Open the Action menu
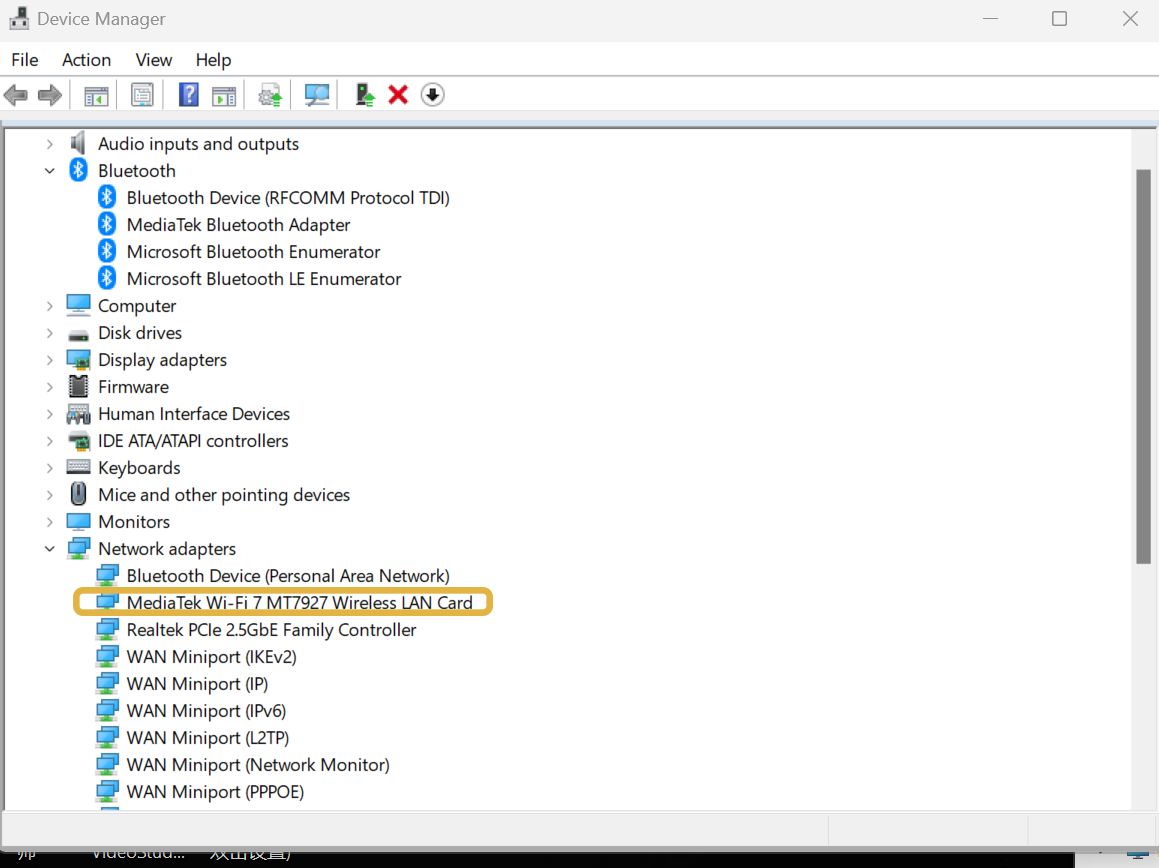Viewport: 1159px width, 868px height. 86,60
